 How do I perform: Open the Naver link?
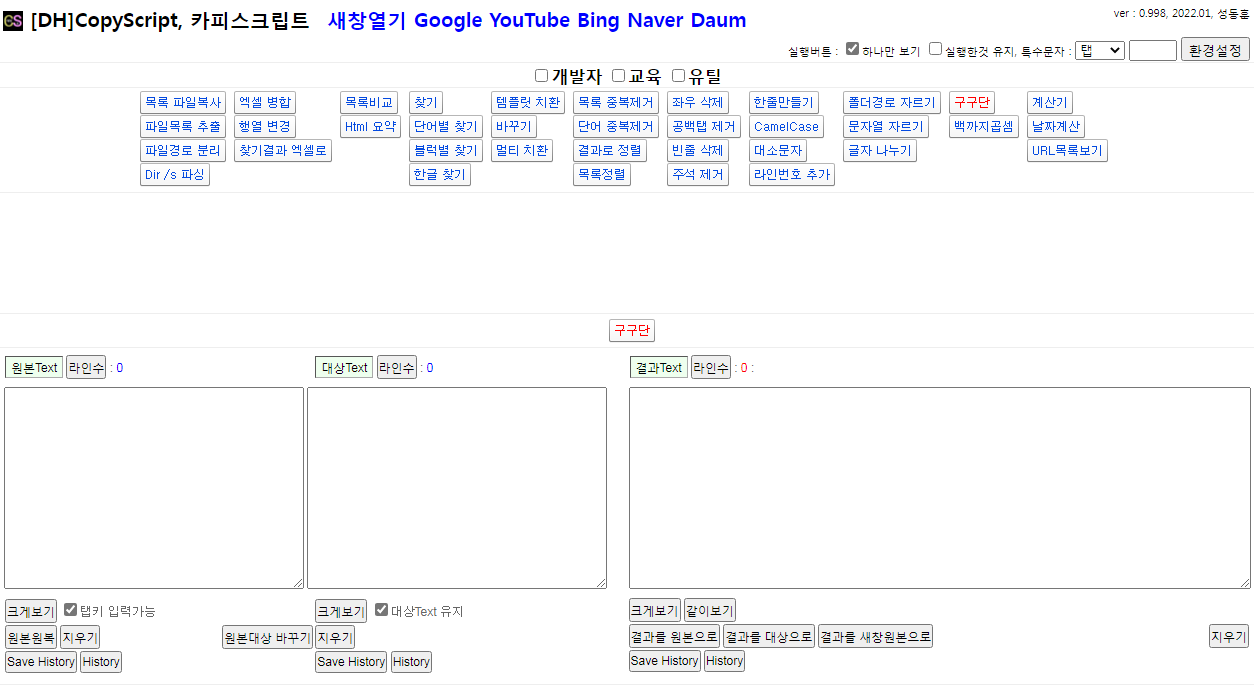656,21
